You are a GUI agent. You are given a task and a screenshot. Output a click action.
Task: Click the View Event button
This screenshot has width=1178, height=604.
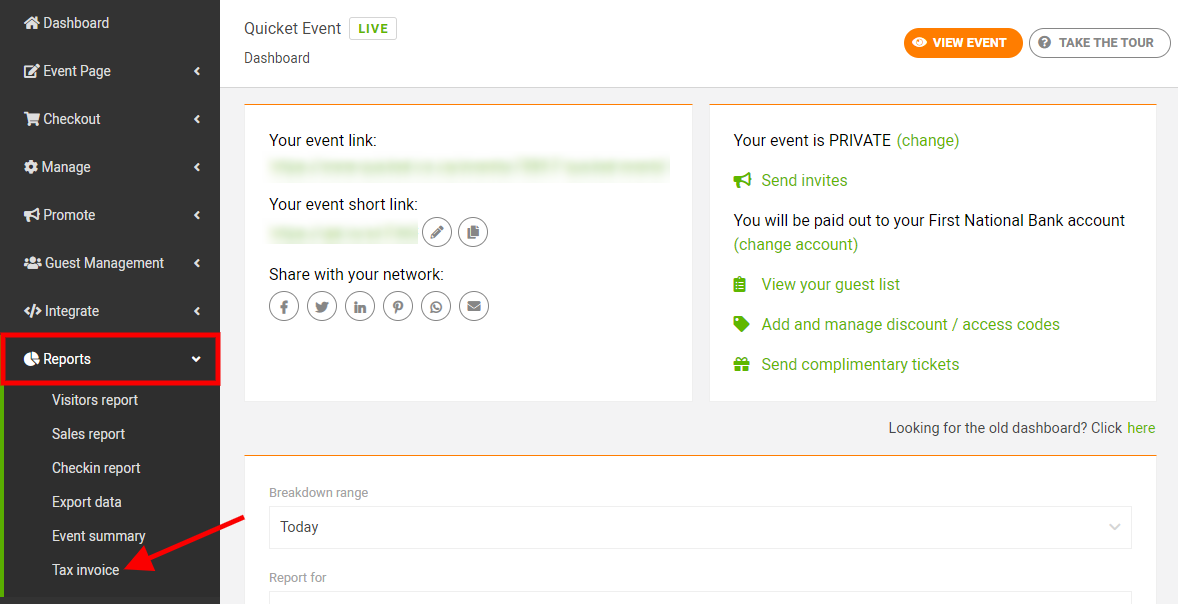tap(963, 43)
